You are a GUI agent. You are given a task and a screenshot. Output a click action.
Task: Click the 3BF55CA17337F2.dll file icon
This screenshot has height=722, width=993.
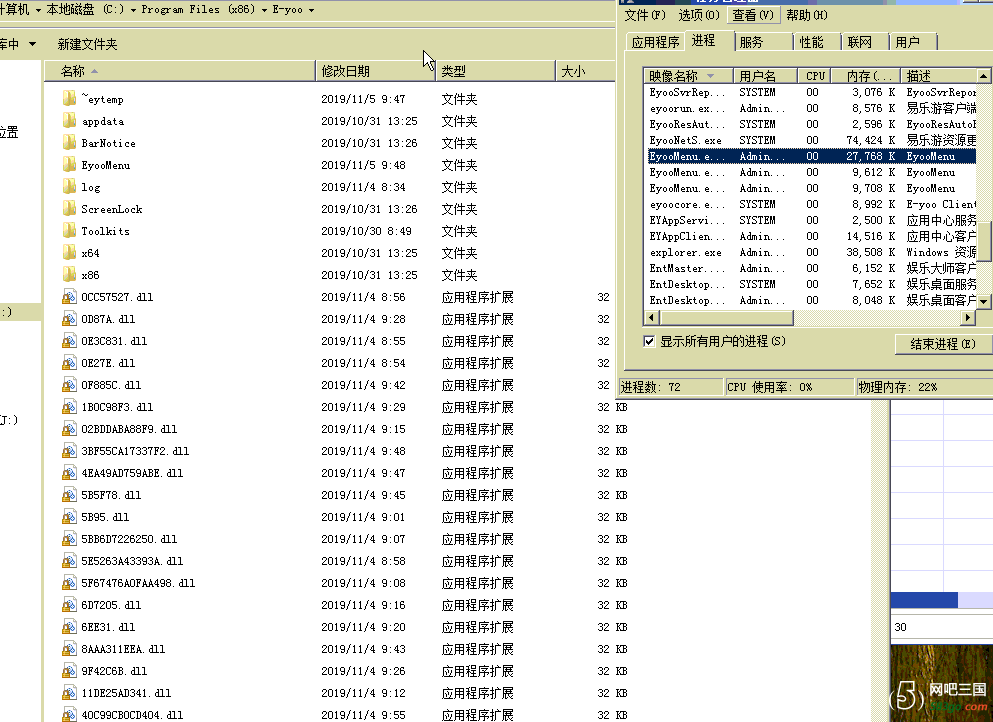(x=70, y=451)
